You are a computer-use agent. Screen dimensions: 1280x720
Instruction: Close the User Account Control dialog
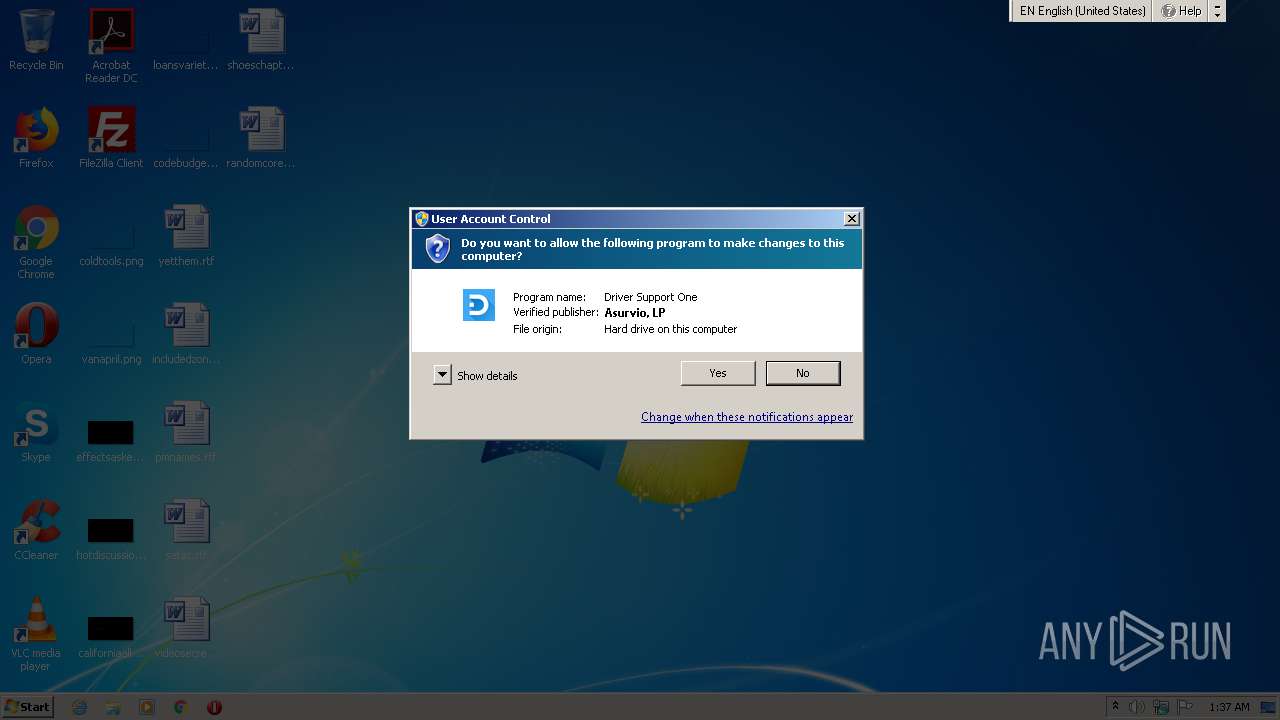tap(852, 219)
